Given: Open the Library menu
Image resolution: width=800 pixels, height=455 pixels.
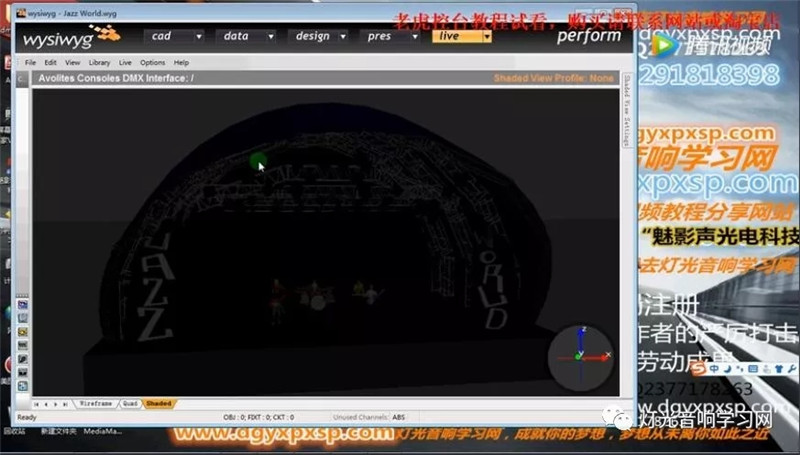Looking at the screenshot, I should [x=99, y=62].
